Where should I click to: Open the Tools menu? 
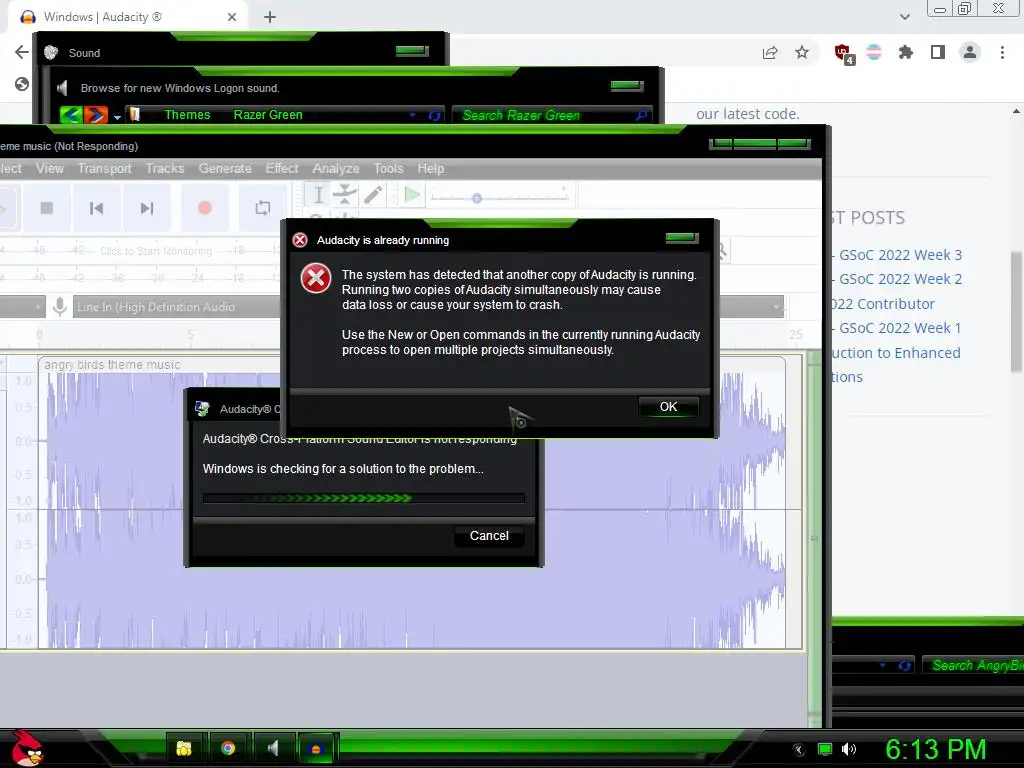pos(388,168)
